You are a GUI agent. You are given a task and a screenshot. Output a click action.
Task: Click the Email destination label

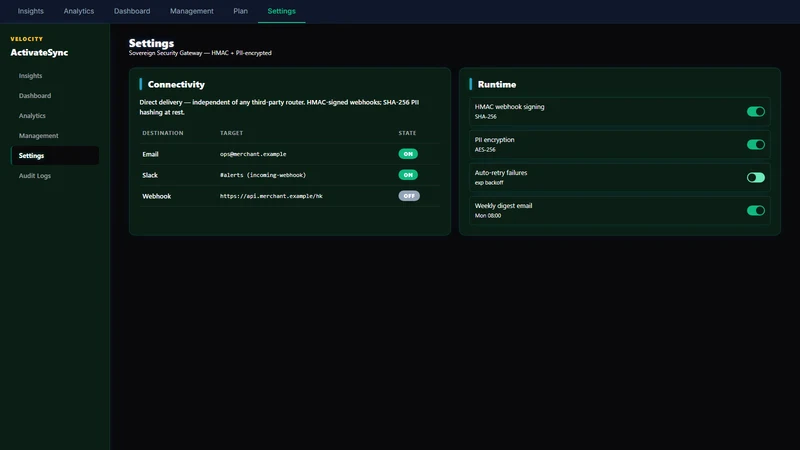[151, 154]
